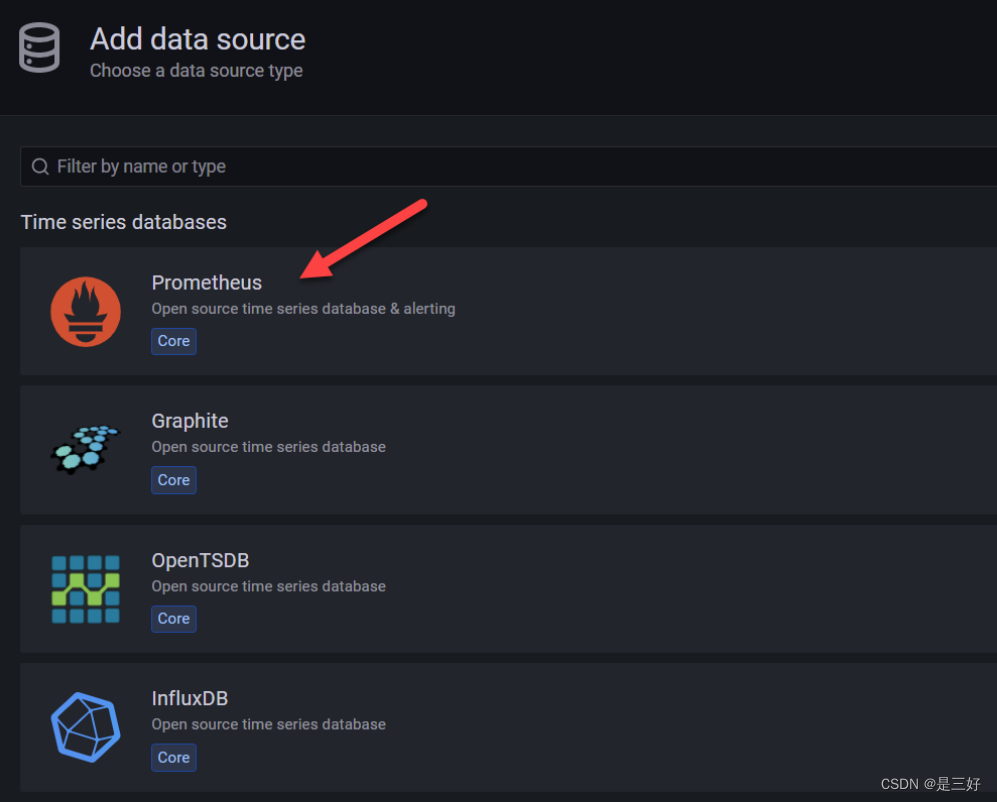Click the 'Time series databases' section heading
Image resolution: width=997 pixels, height=802 pixels.
point(123,222)
